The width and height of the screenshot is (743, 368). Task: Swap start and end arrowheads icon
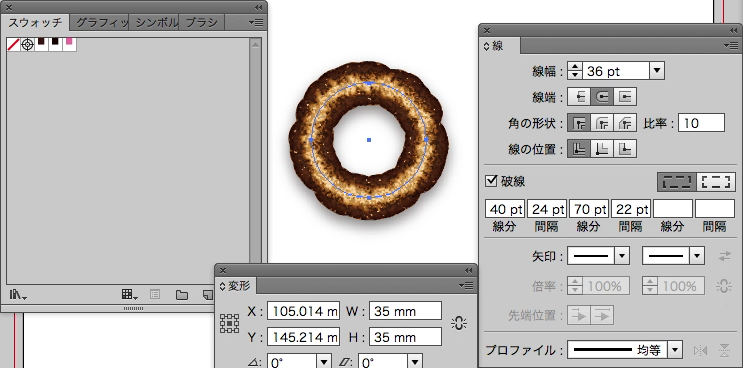click(x=725, y=256)
